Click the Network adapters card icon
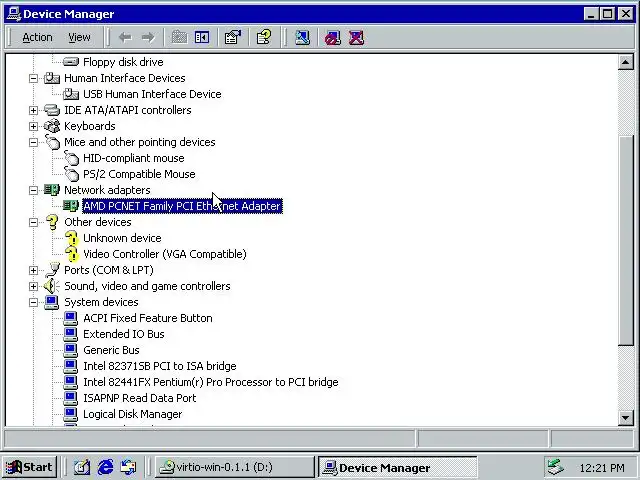This screenshot has width=640, height=480. (52, 190)
